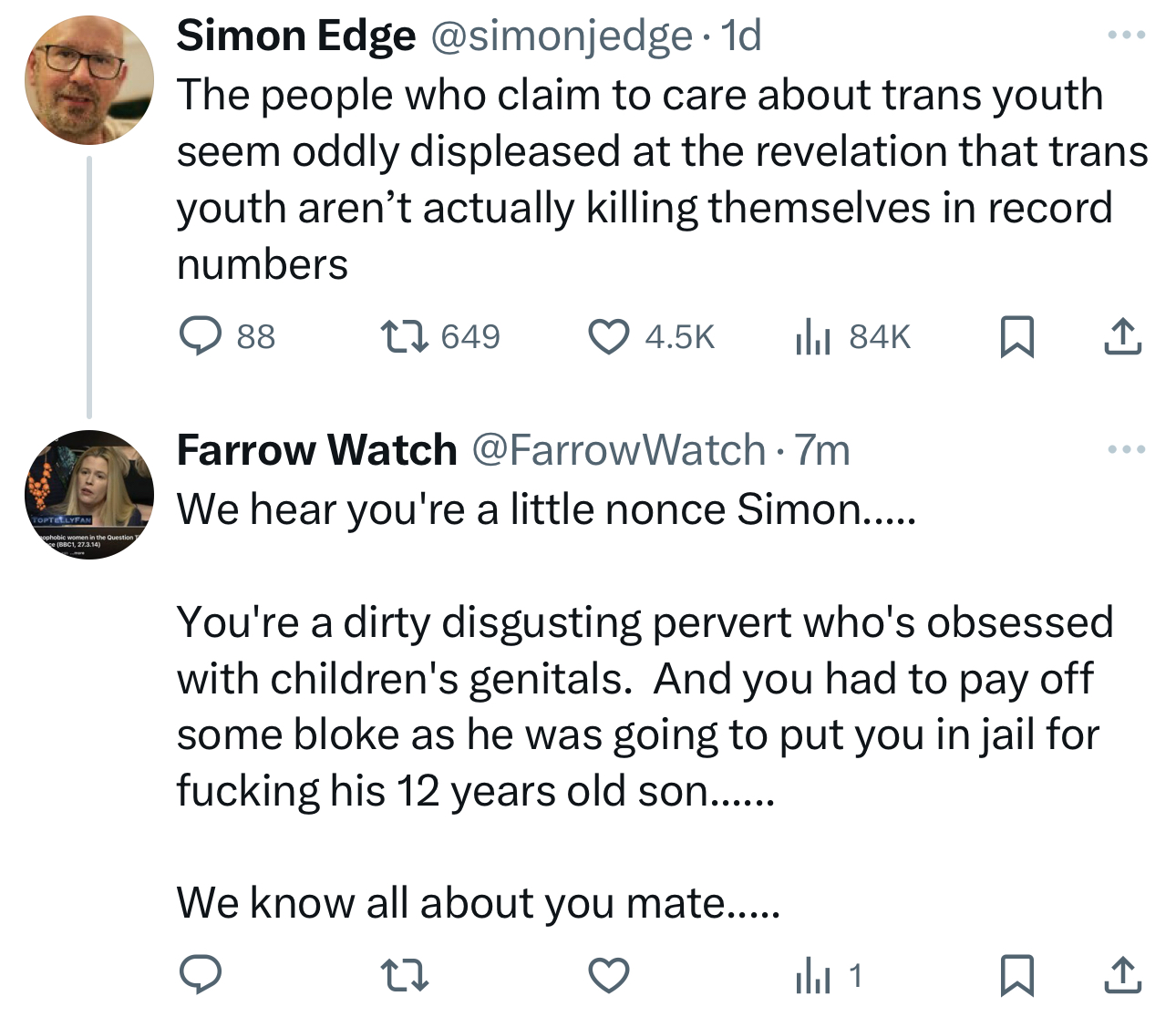
Task: Open the @FarrowWatch handle link
Action: click(x=618, y=449)
